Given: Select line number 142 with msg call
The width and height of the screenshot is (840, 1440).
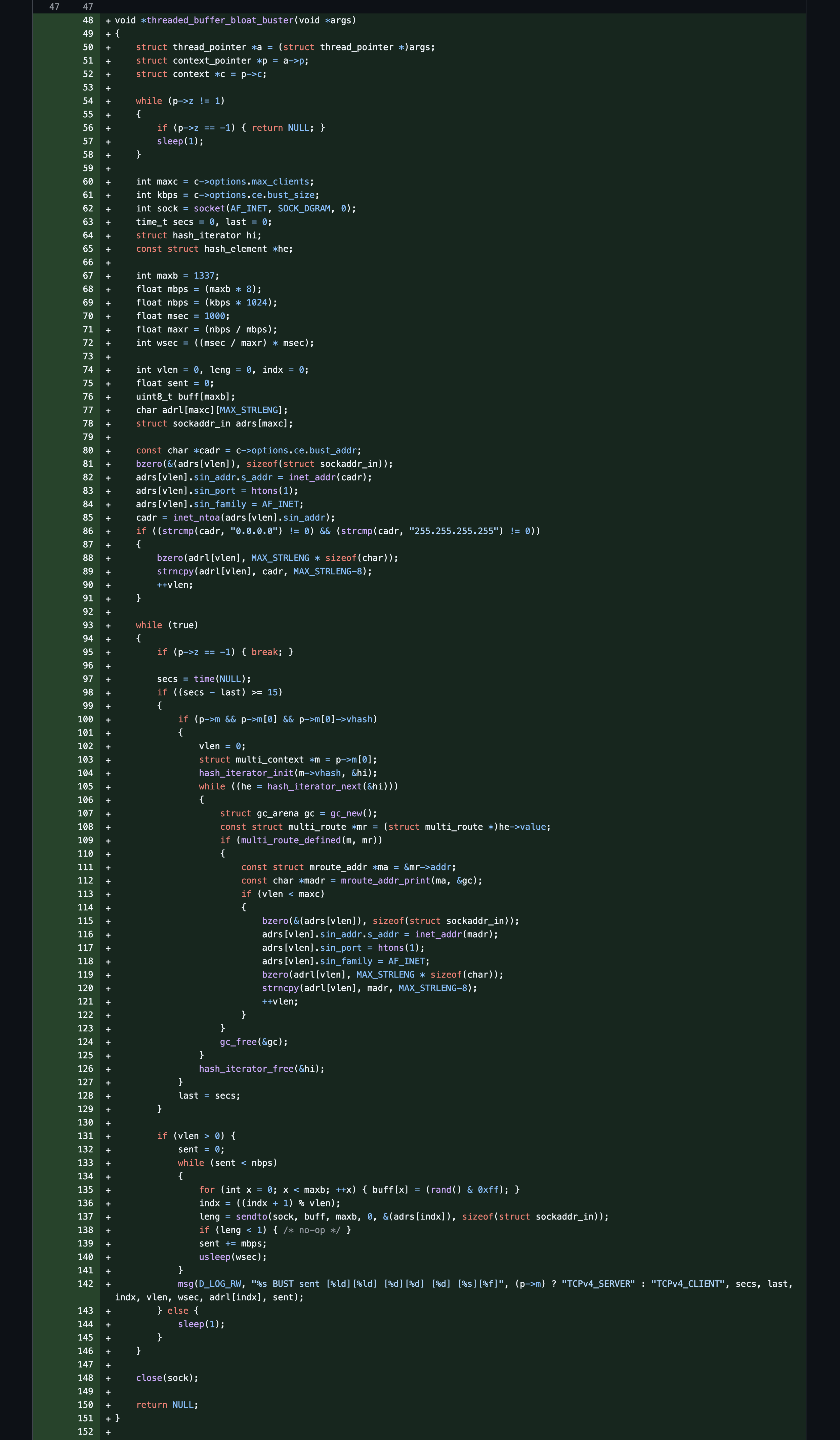Looking at the screenshot, I should [x=85, y=1284].
